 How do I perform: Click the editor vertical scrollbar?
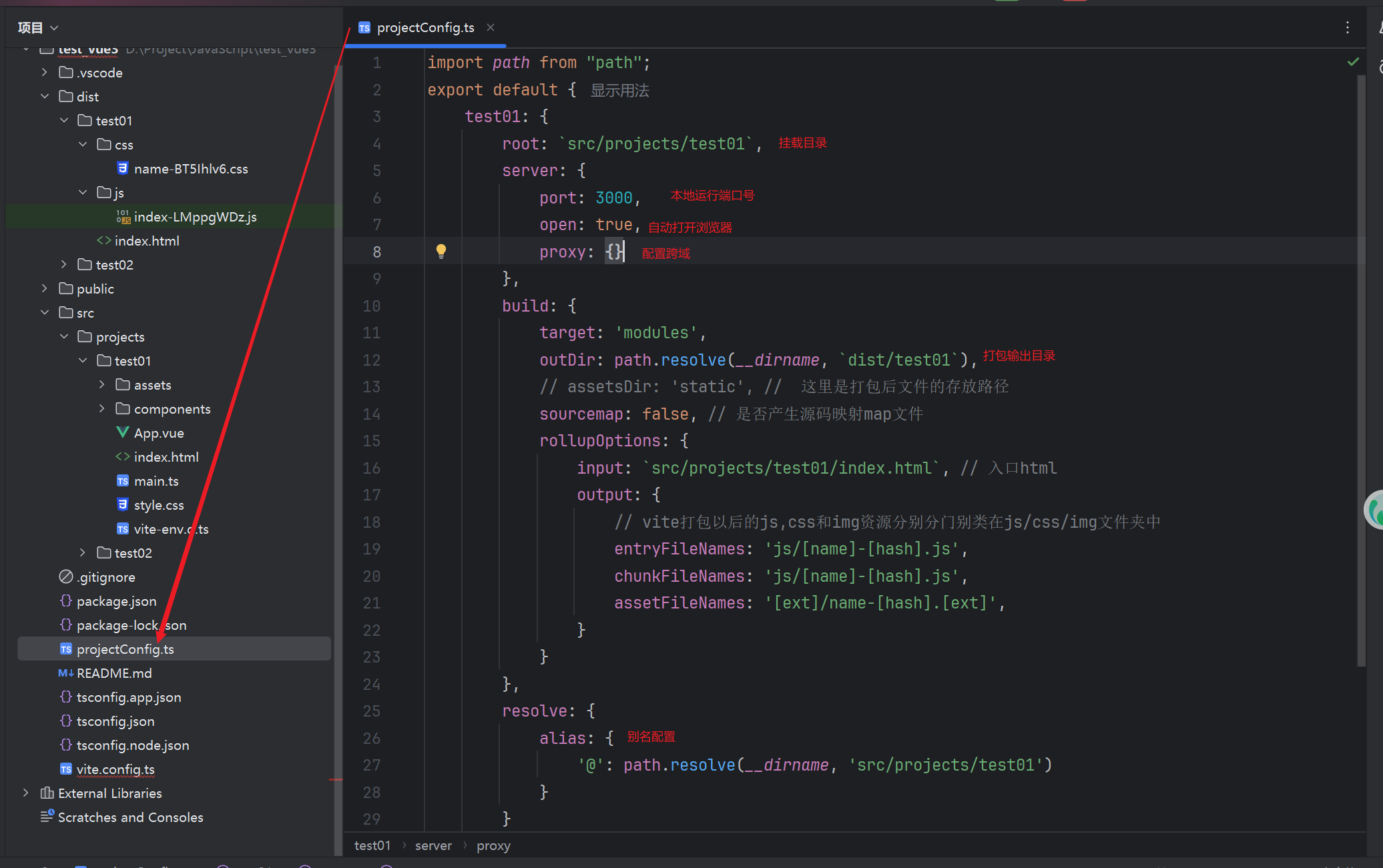coord(1361,367)
